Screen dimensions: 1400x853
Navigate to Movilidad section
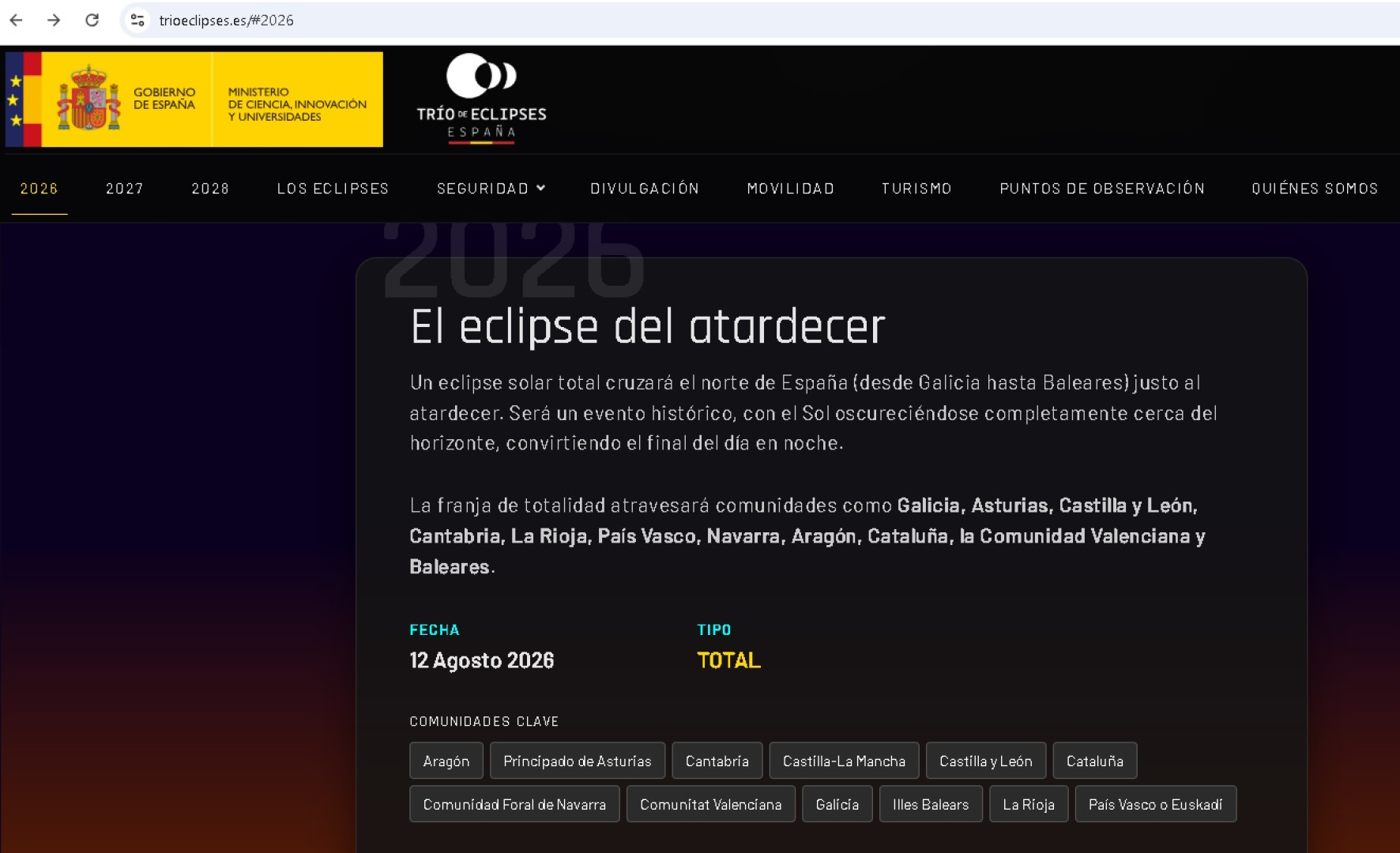pyautogui.click(x=790, y=189)
